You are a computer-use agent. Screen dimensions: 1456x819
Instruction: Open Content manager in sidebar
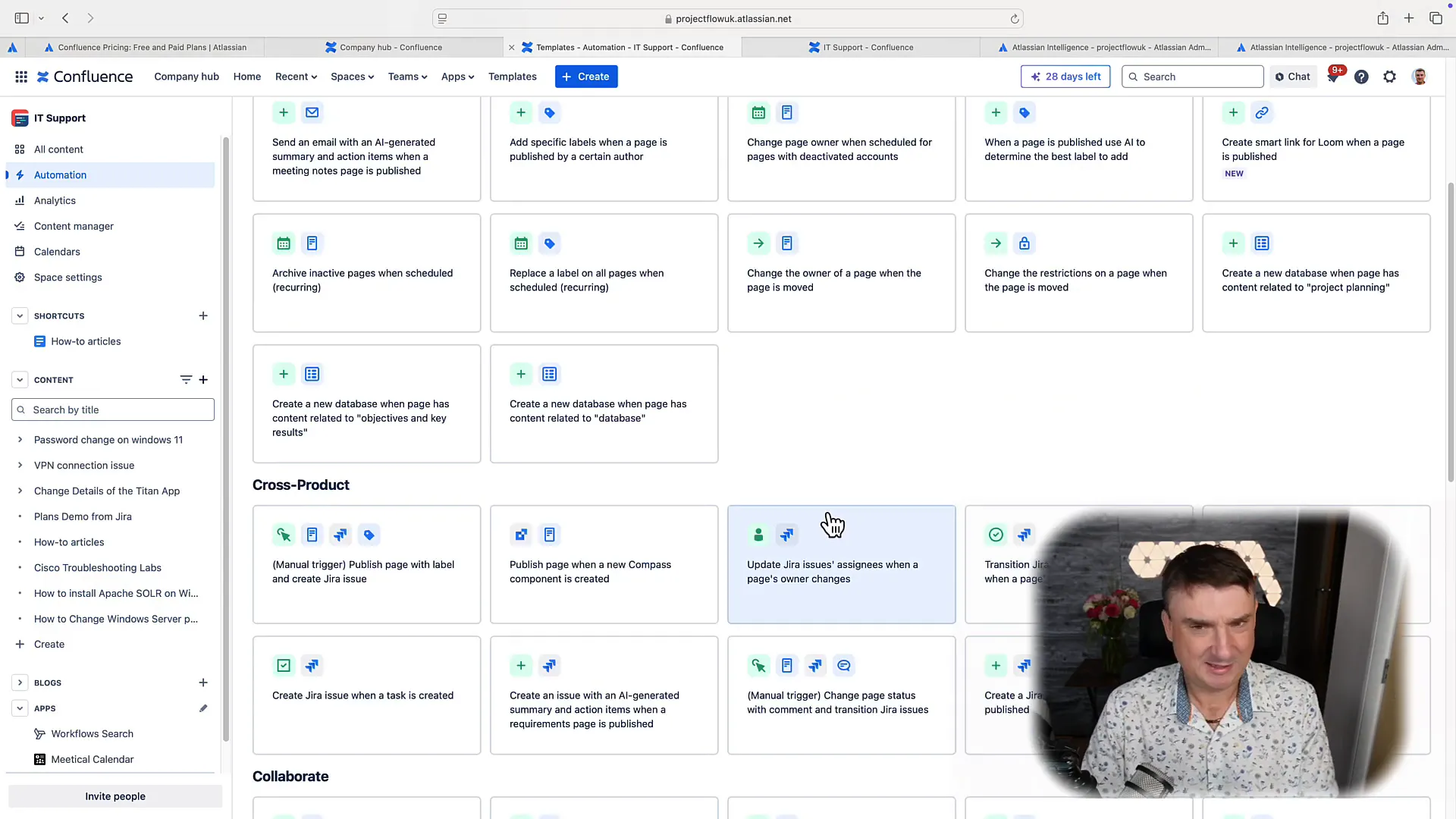point(110,227)
